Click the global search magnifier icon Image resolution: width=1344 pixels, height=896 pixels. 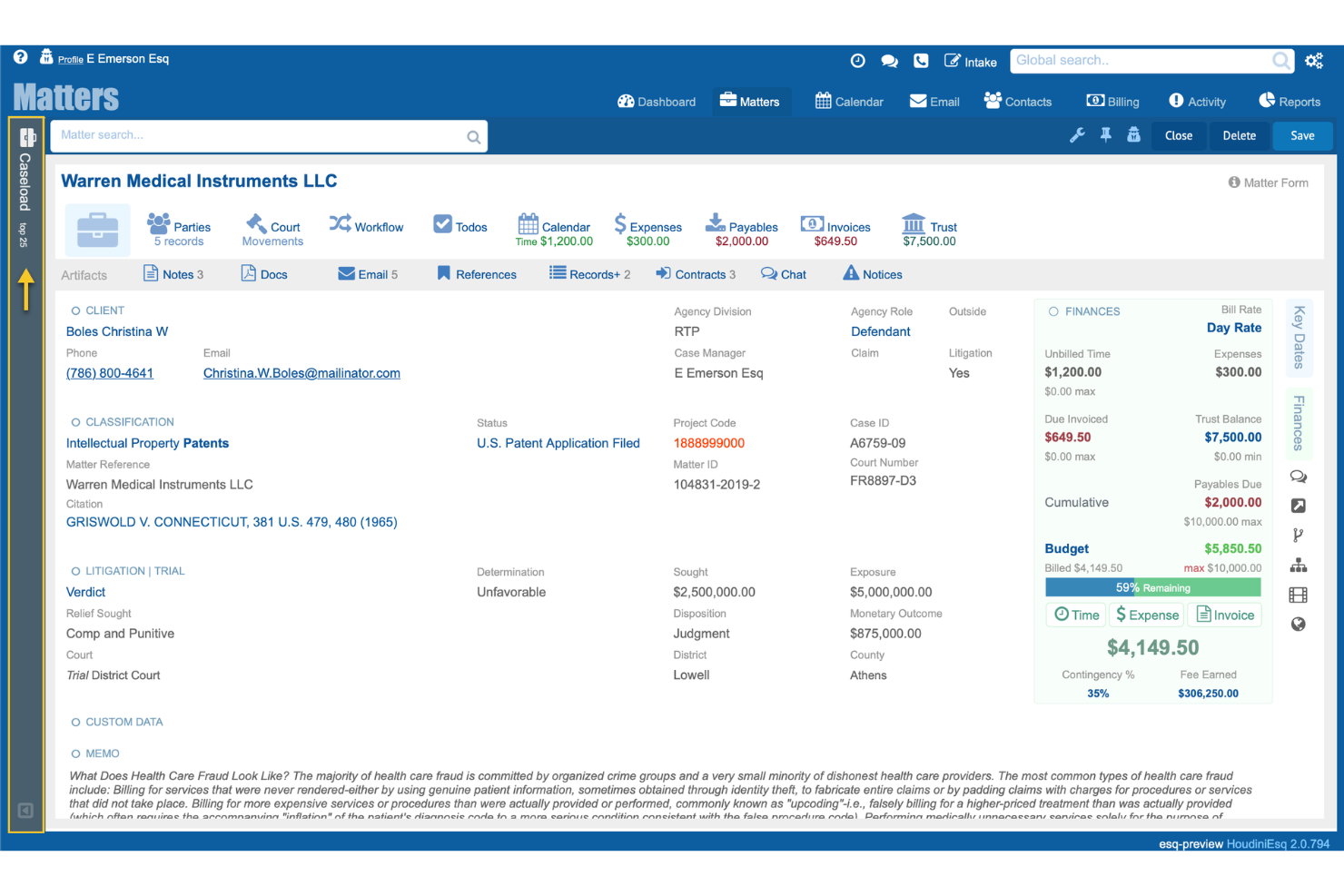1280,61
